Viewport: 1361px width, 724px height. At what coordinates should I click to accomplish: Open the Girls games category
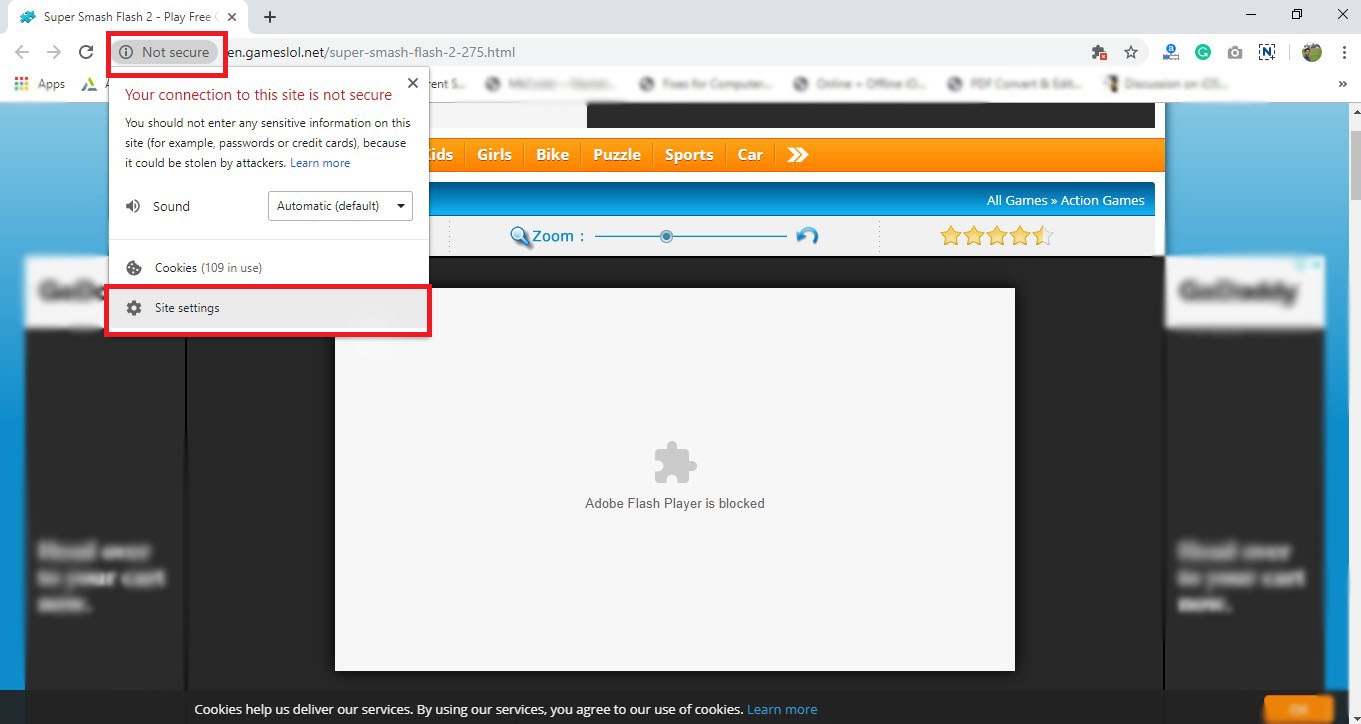(494, 154)
